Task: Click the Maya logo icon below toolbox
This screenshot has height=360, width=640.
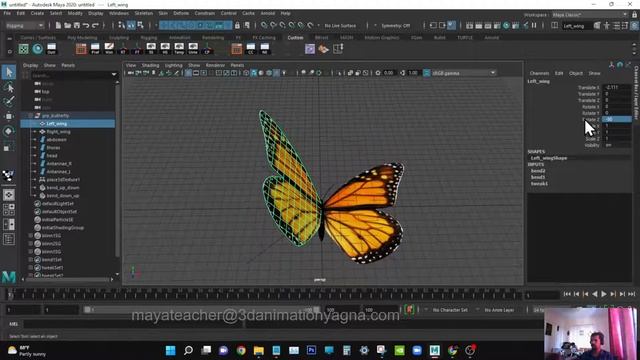Action: [x=9, y=277]
